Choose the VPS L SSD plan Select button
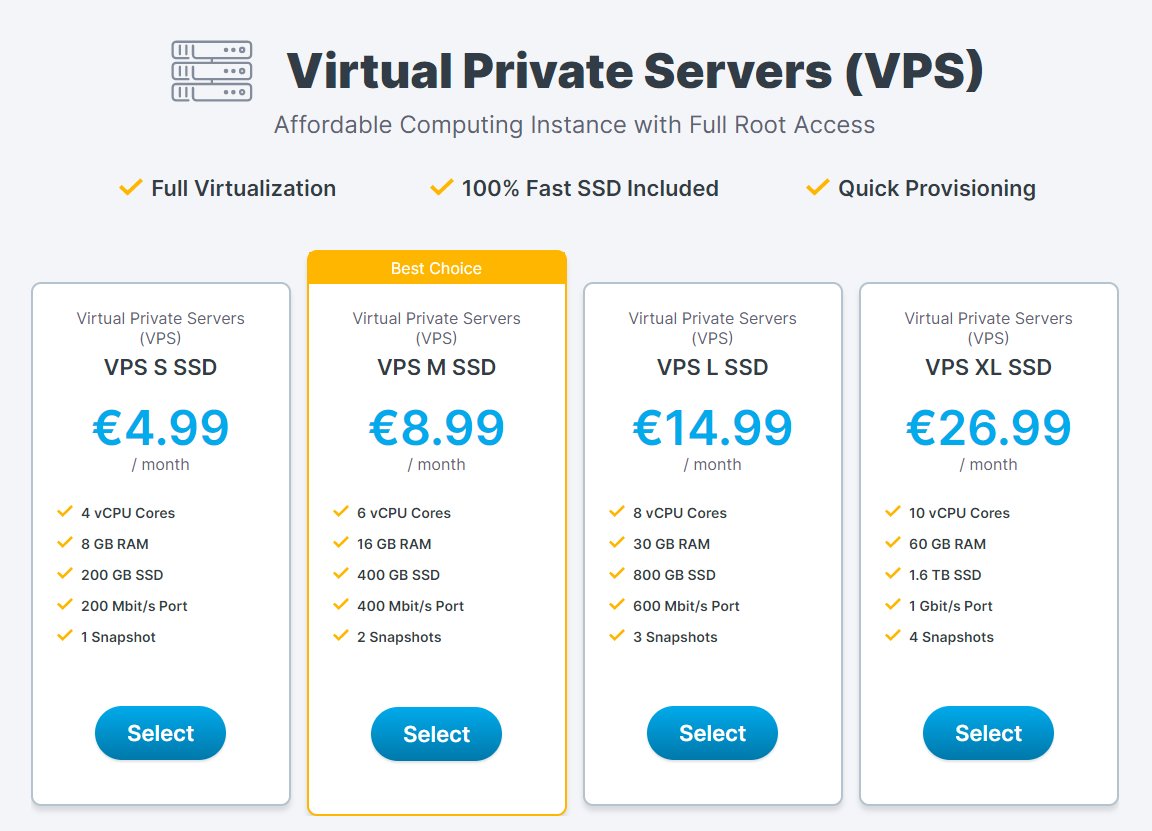The width and height of the screenshot is (1152, 831). coord(712,733)
